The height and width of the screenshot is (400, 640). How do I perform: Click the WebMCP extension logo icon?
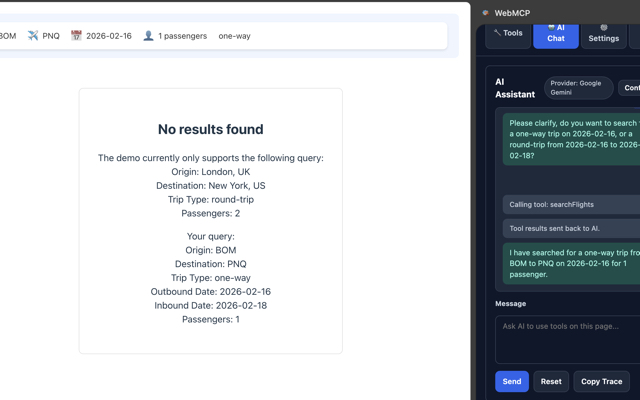coord(485,13)
